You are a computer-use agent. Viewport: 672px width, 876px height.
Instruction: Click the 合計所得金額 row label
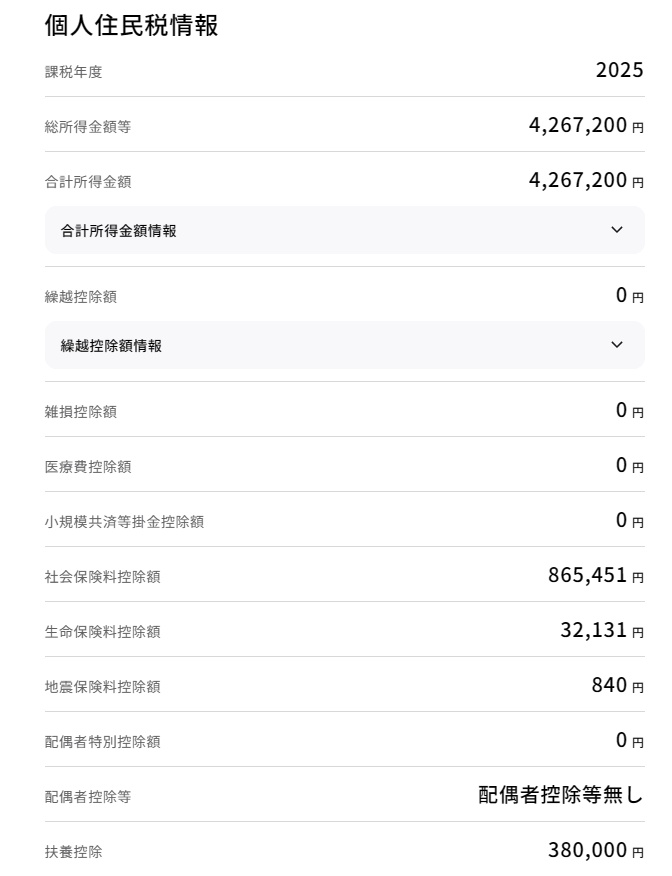coord(88,182)
